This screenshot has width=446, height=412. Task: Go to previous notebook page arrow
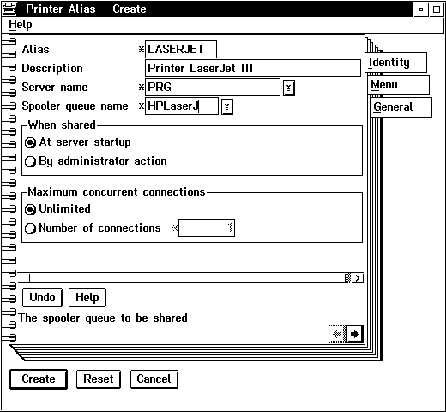pyautogui.click(x=337, y=334)
